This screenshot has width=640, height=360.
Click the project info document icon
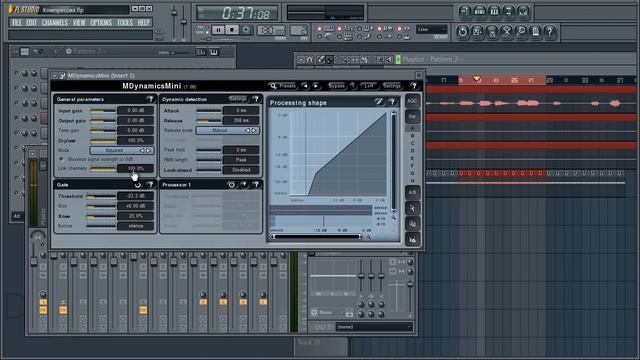point(536,31)
